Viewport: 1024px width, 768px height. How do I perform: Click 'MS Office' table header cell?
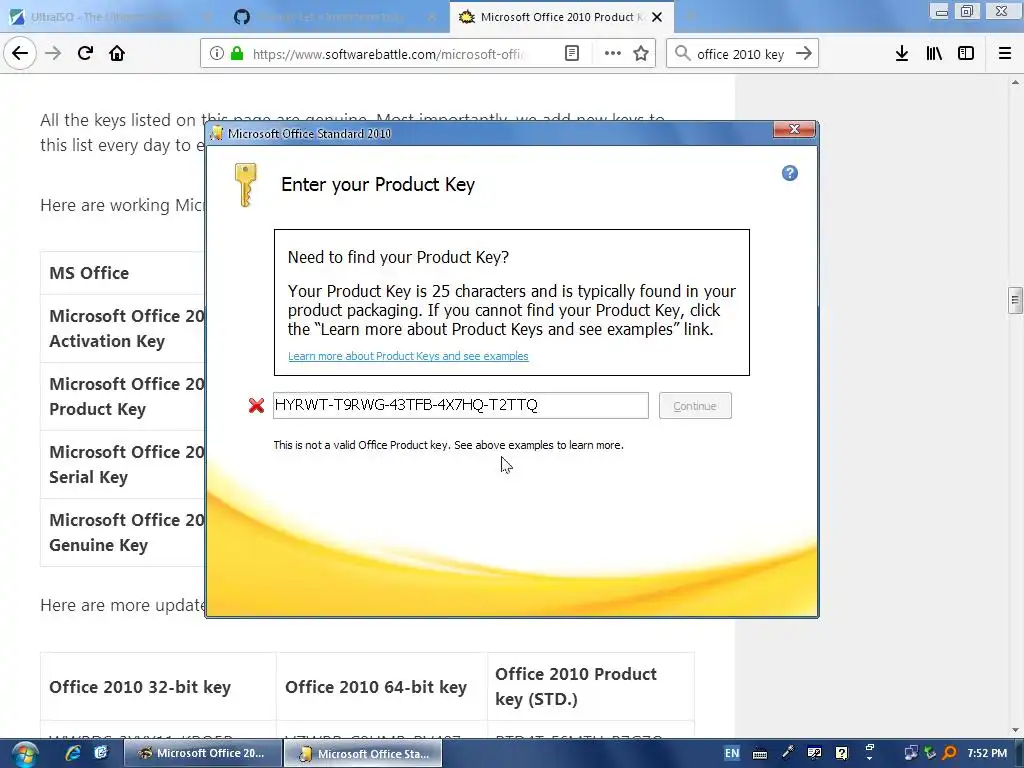pyautogui.click(x=123, y=273)
